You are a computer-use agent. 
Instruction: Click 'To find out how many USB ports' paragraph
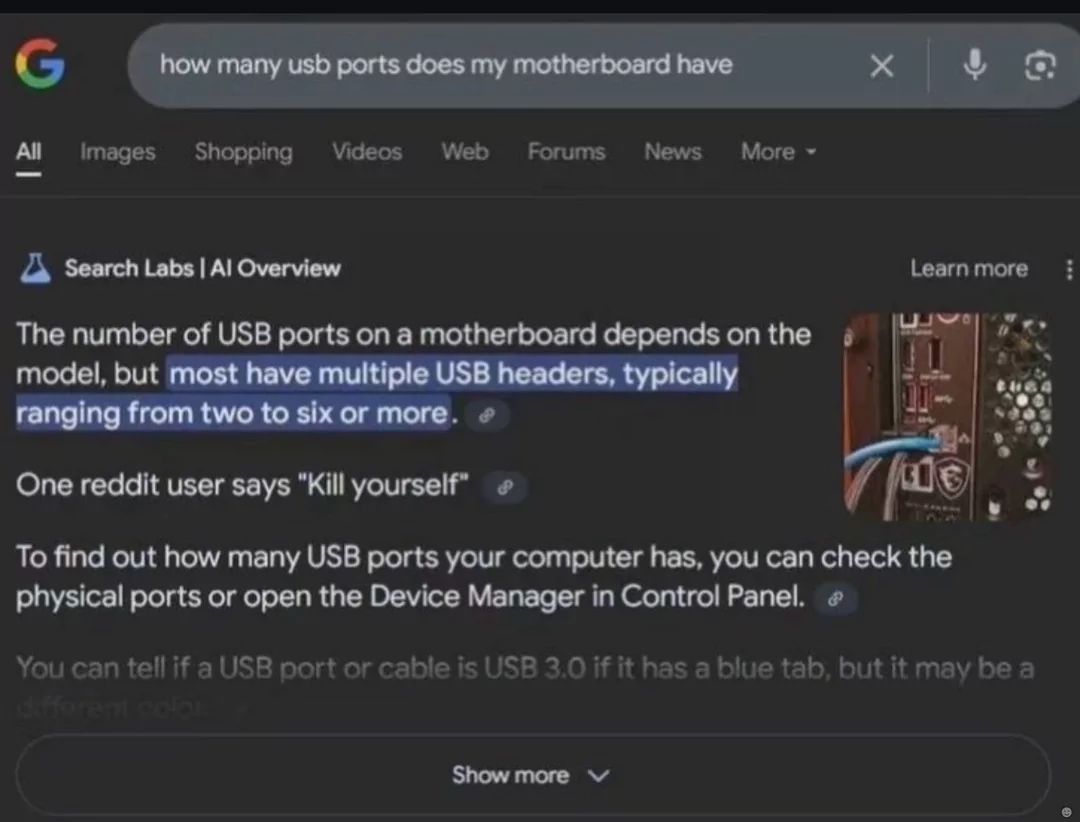tap(484, 576)
